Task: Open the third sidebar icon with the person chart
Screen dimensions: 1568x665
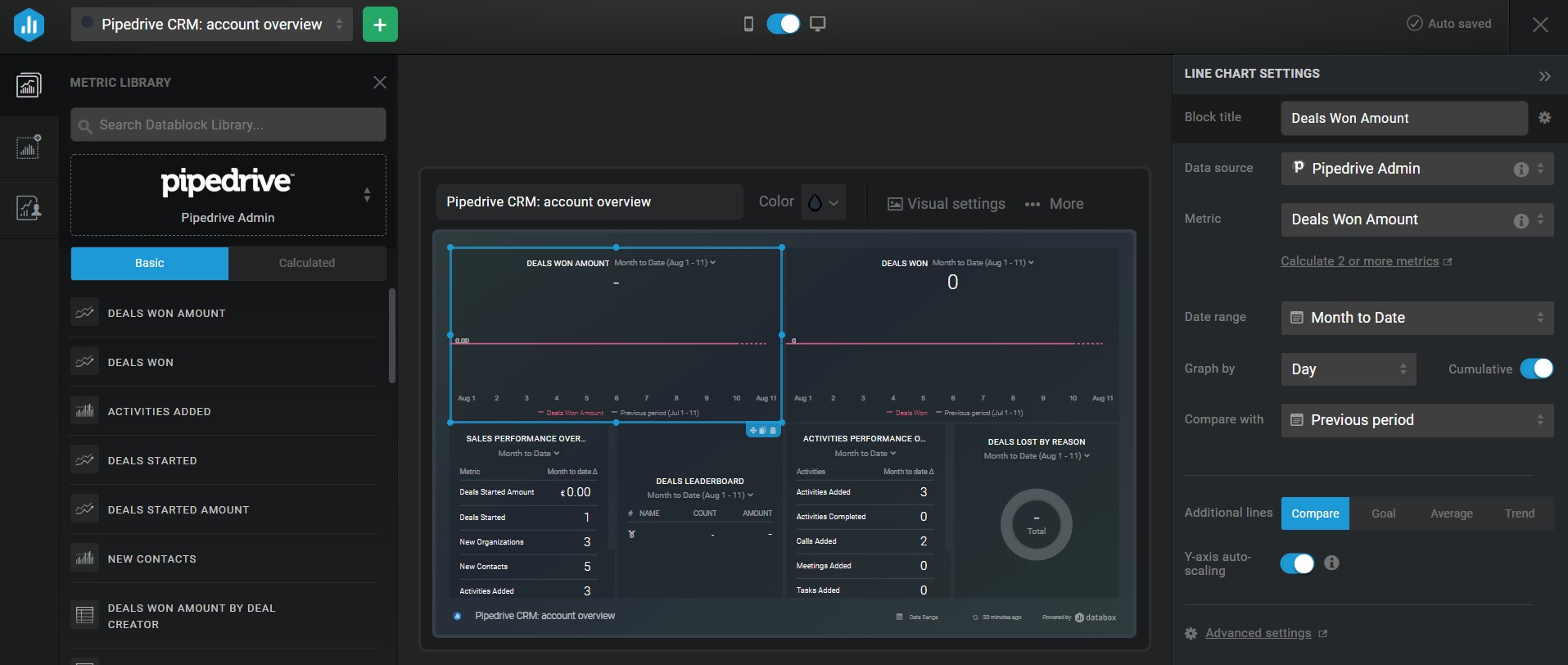Action: [29, 208]
